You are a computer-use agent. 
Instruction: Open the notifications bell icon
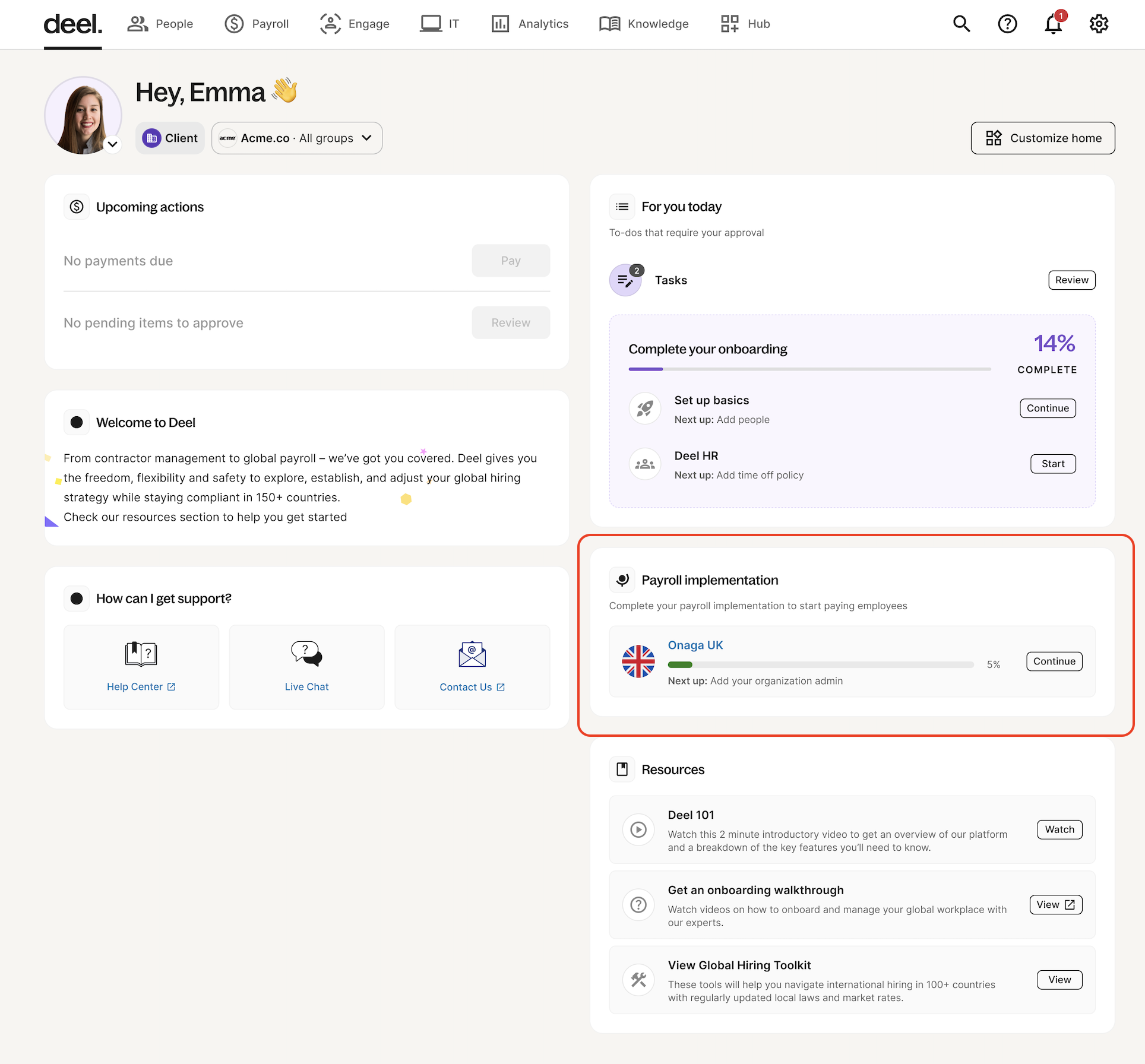click(x=1053, y=24)
